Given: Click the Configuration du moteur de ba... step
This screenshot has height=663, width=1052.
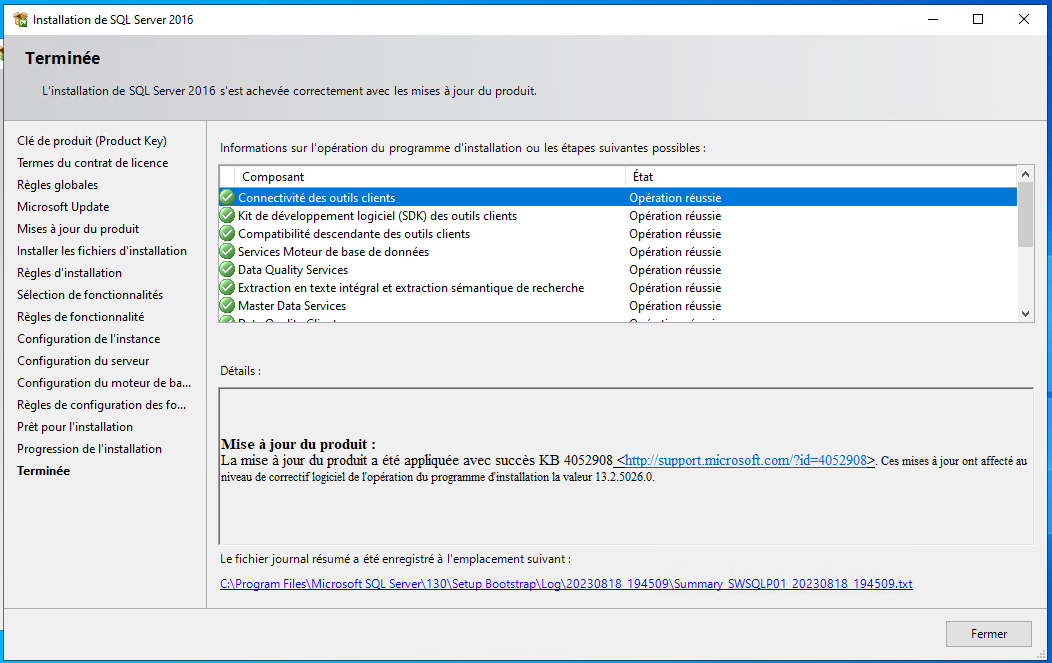Looking at the screenshot, I should pos(104,383).
